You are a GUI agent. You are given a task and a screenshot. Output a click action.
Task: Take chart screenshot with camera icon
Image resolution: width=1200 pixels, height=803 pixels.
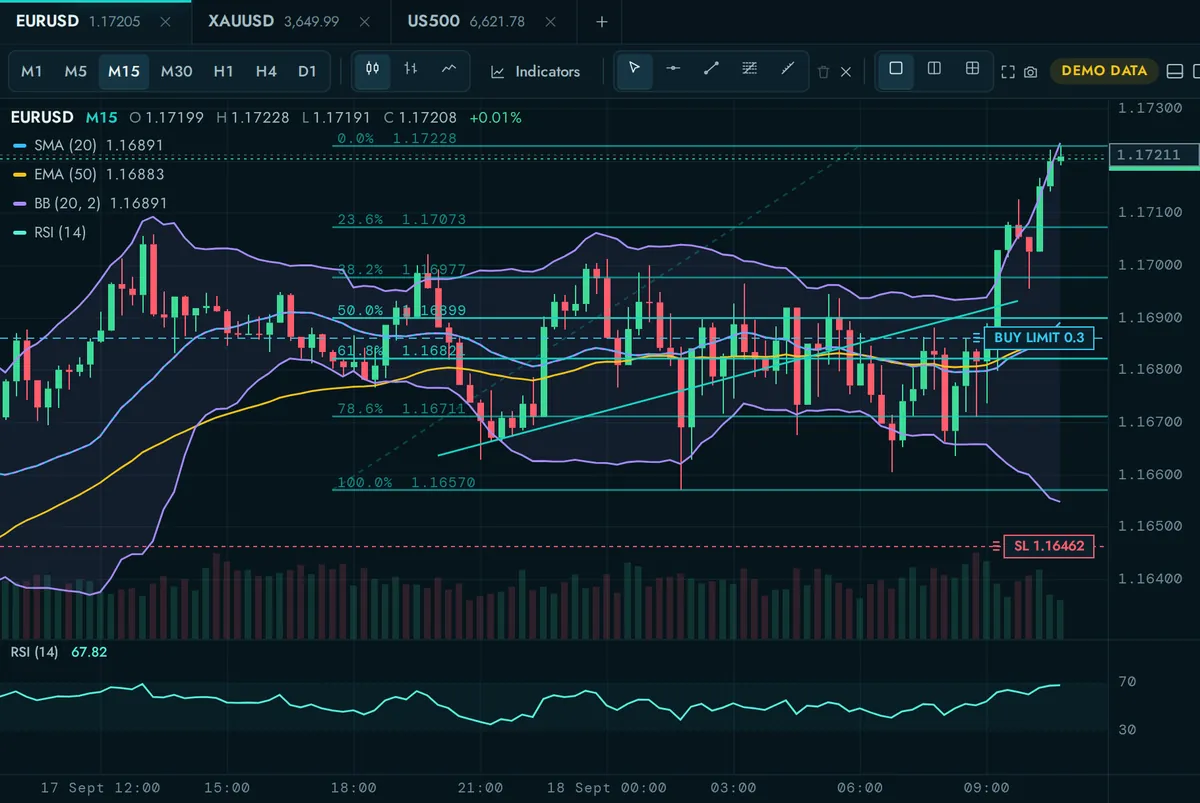(x=1031, y=72)
